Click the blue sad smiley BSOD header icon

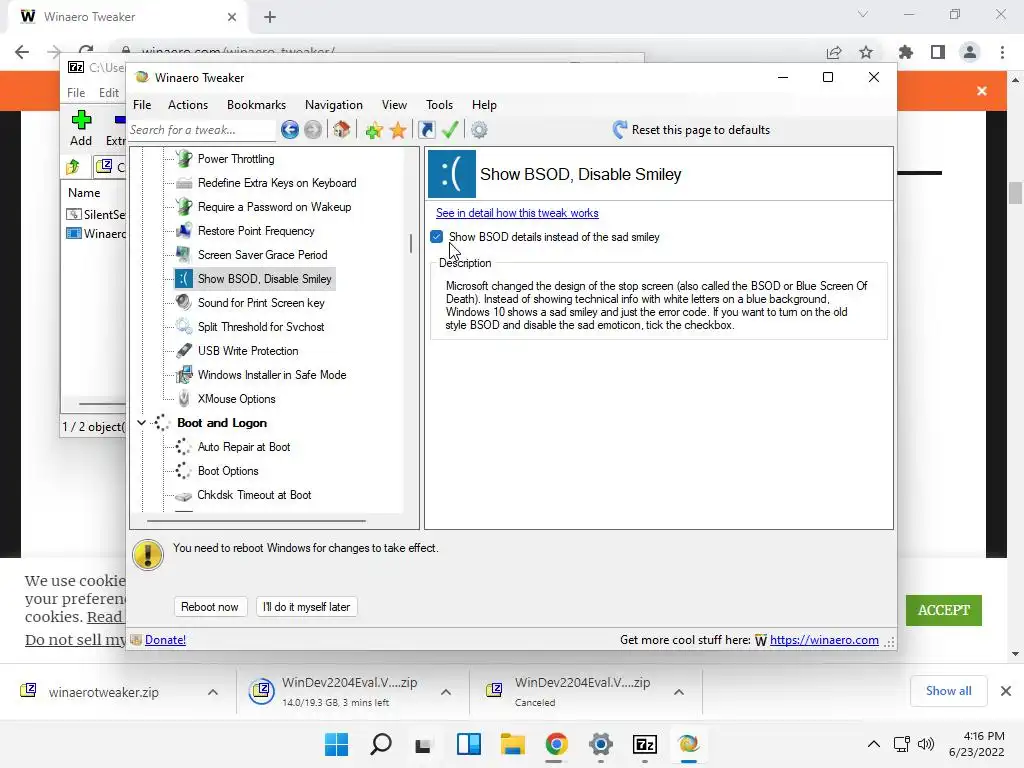coord(452,174)
